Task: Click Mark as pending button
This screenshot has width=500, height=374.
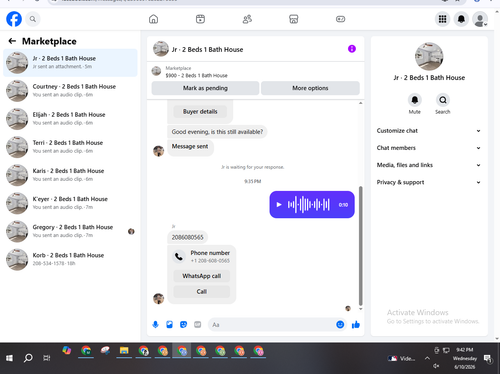Action: (x=205, y=88)
